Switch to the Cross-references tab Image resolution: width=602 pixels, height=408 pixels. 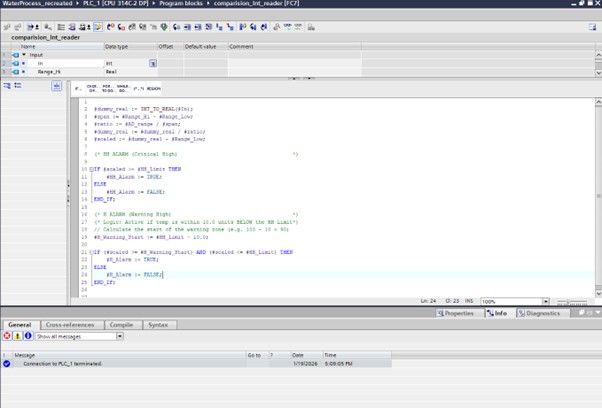coord(70,325)
